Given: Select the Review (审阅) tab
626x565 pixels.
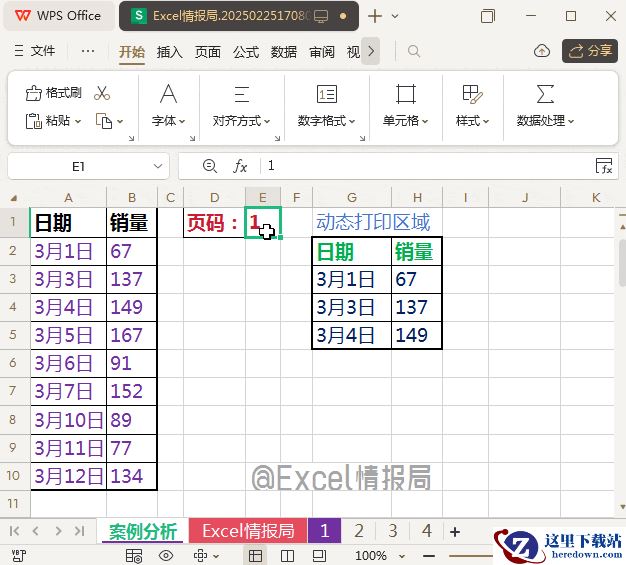Looking at the screenshot, I should click(322, 52).
